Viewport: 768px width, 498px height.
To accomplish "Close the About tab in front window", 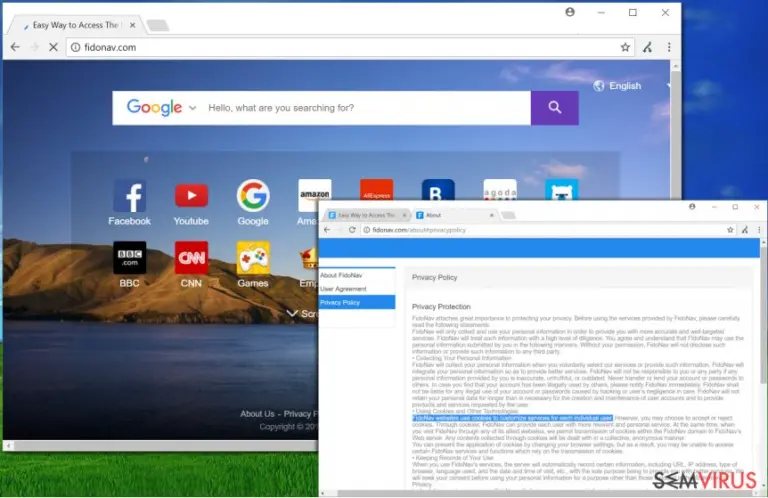I will (491, 215).
